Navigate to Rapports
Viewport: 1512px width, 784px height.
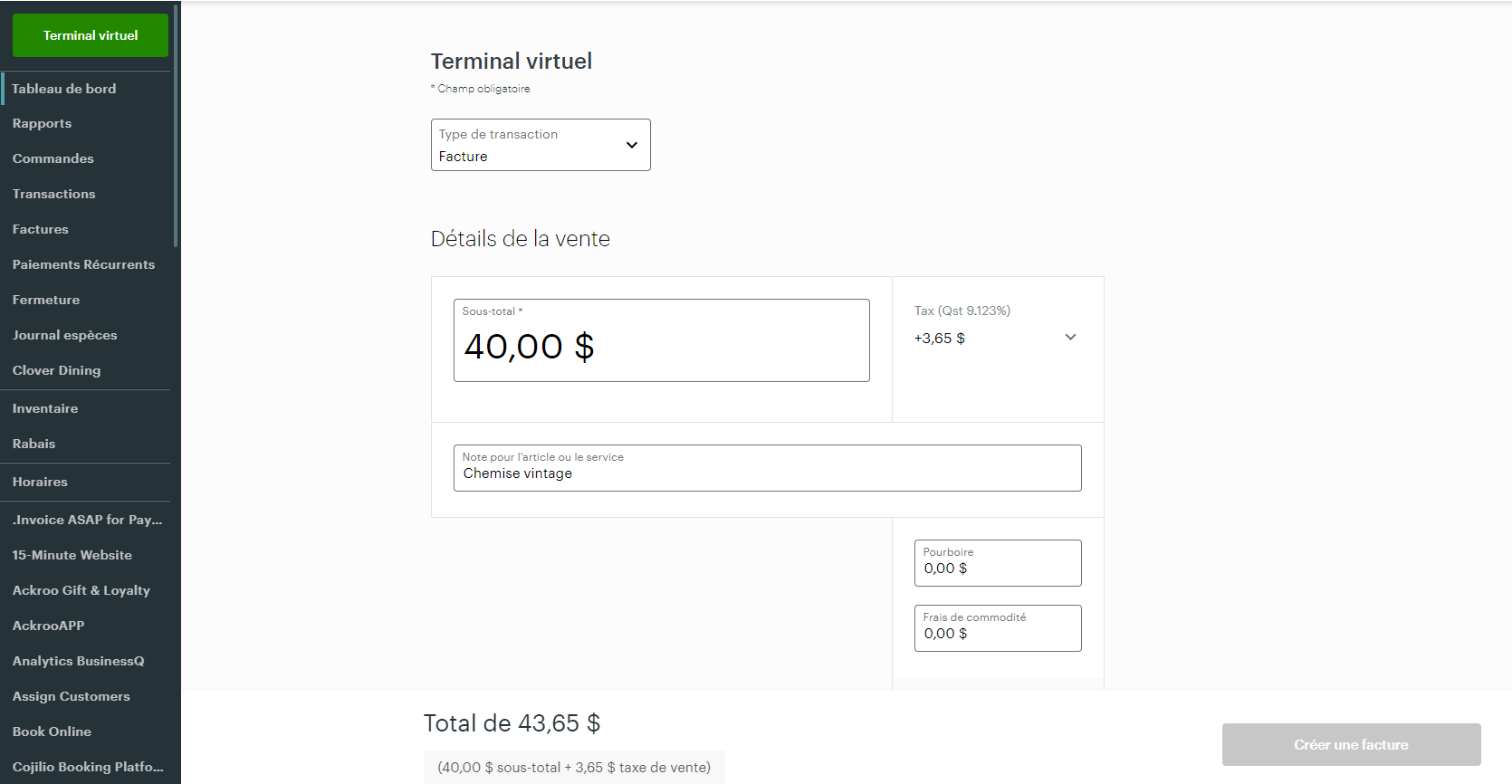(x=42, y=122)
